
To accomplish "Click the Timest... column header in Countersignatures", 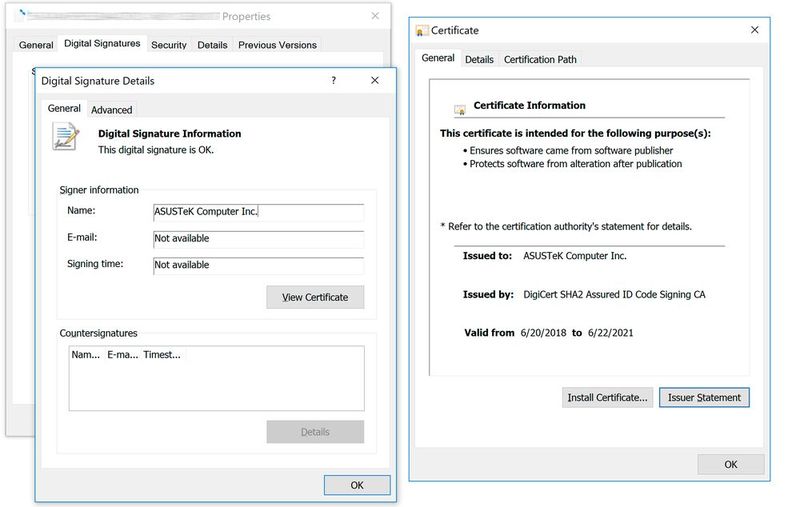I will 162,354.
